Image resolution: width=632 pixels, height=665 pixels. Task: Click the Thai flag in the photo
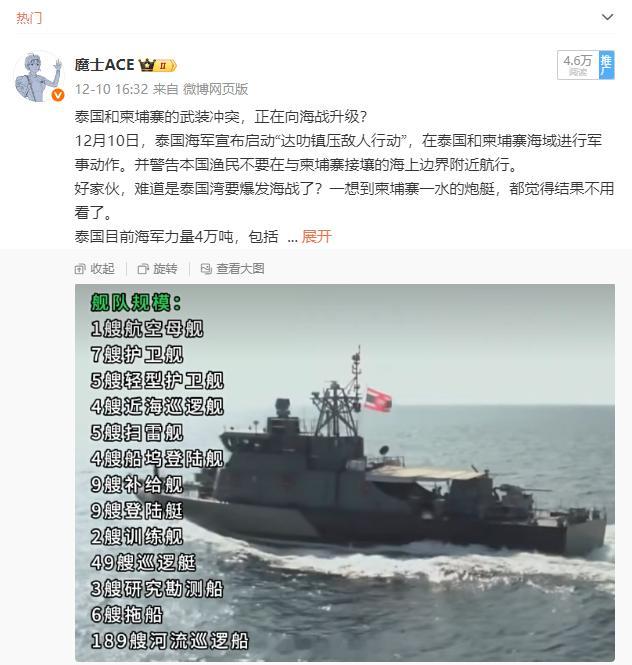378,400
